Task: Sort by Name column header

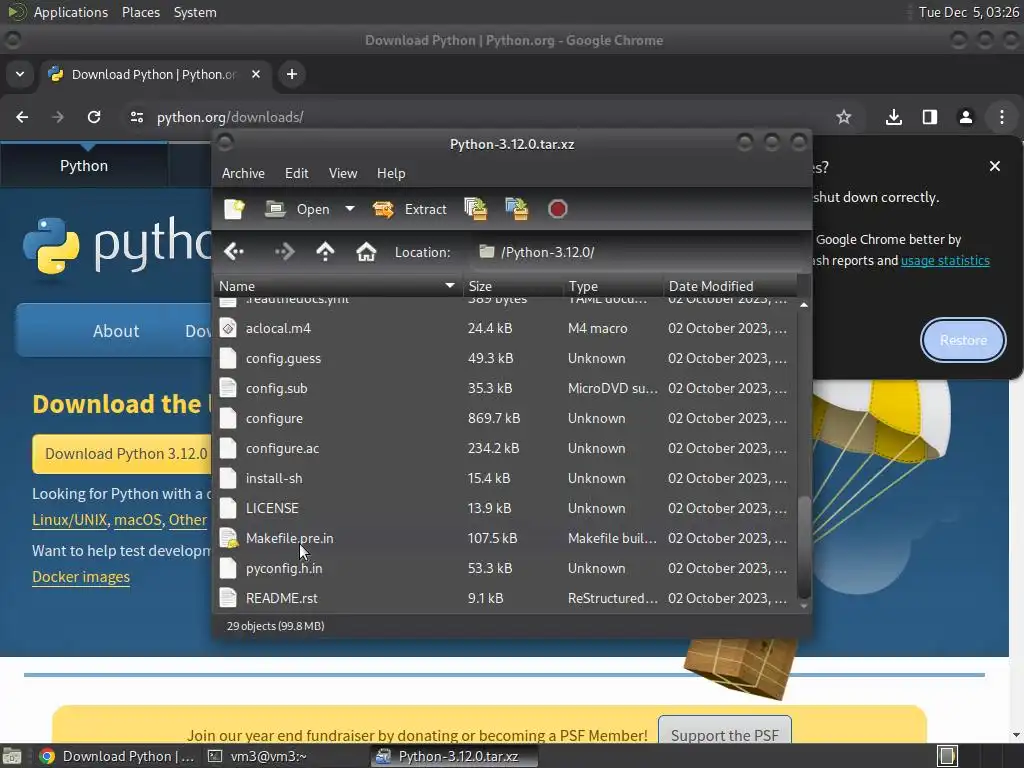Action: pyautogui.click(x=337, y=286)
